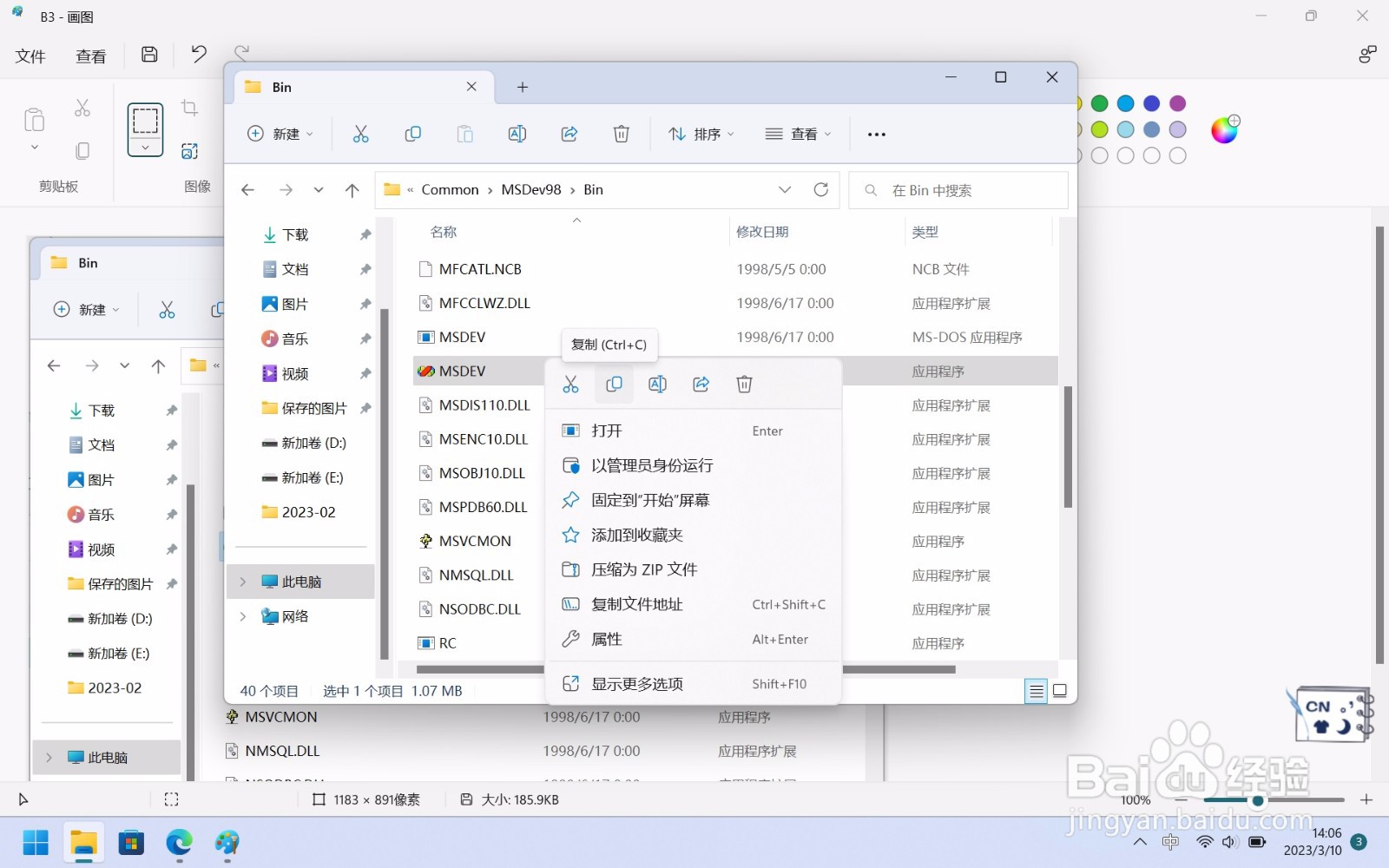Add a new Explorer tab
Image resolution: width=1389 pixels, height=868 pixels.
point(522,87)
